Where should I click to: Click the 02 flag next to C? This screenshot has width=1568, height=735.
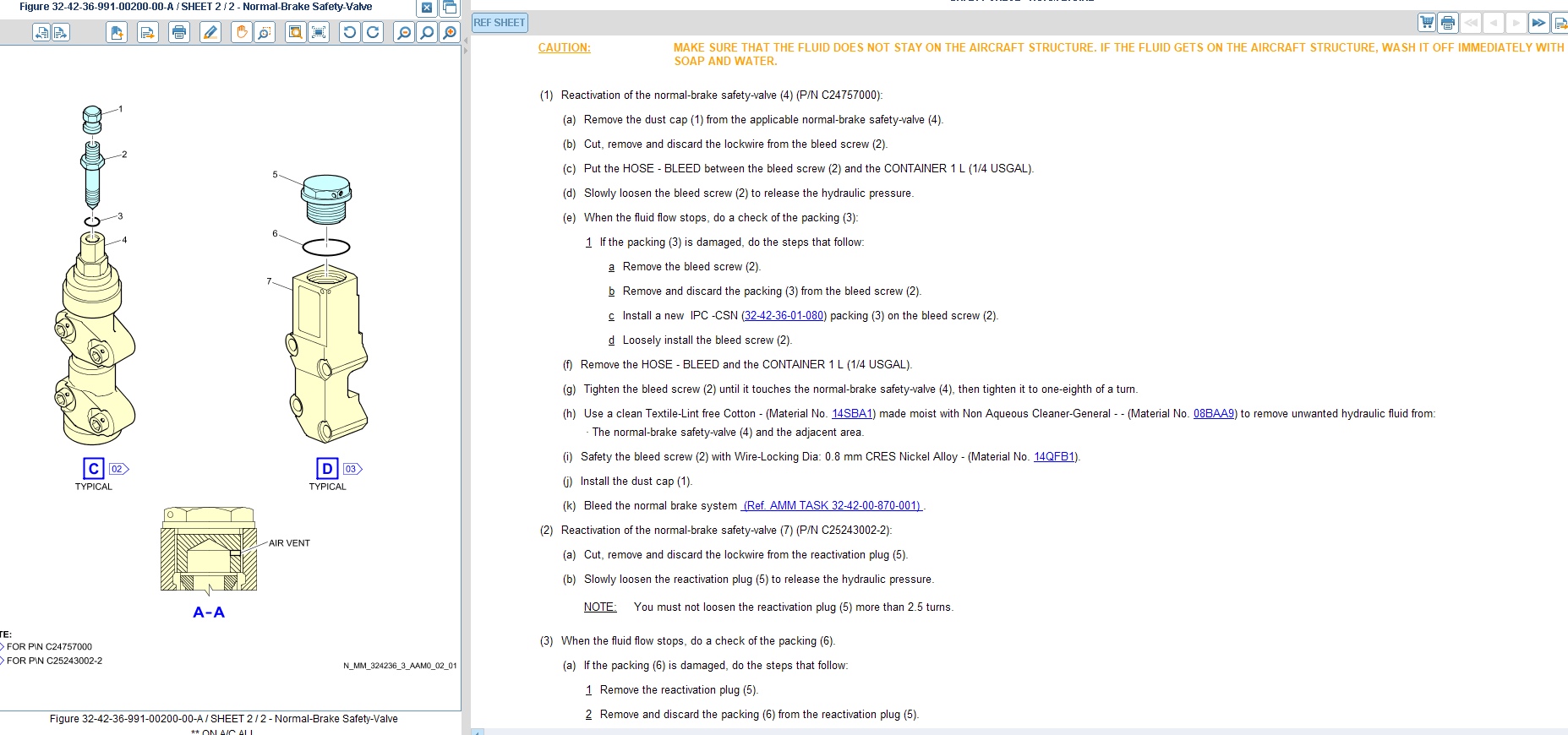tap(118, 469)
